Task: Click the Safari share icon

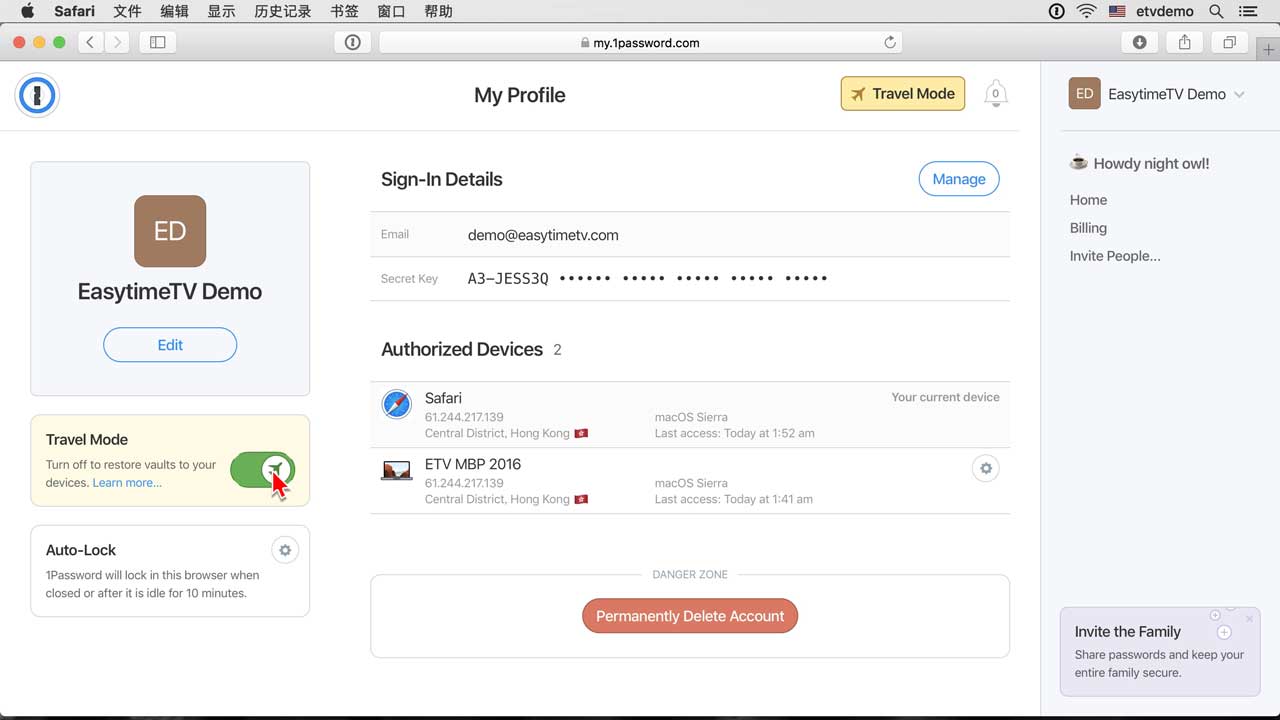Action: click(x=1184, y=42)
